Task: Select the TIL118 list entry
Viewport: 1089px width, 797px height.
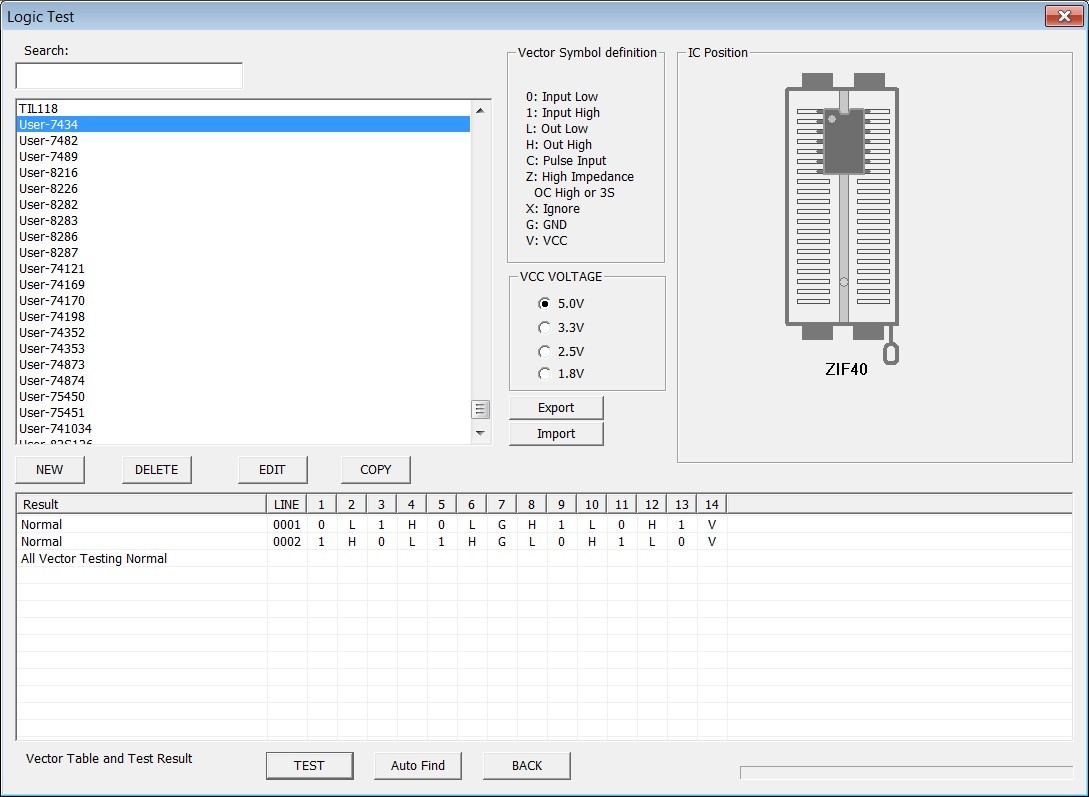Action: tap(243, 108)
